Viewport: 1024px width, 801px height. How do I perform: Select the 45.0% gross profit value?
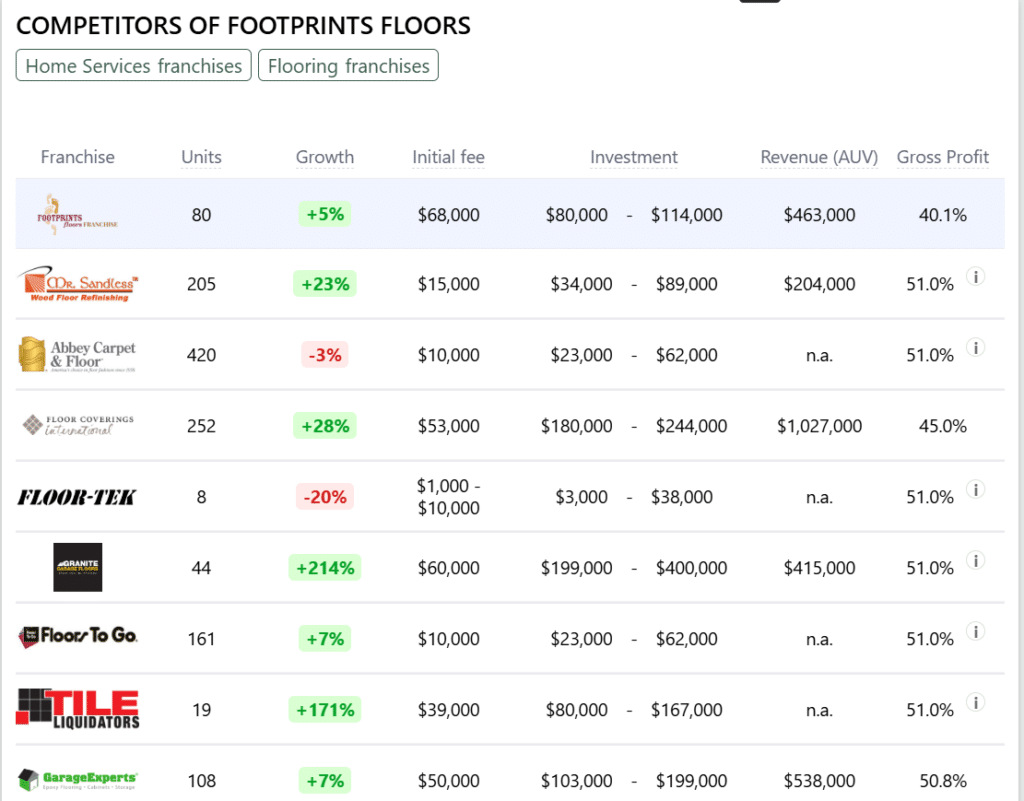point(942,426)
